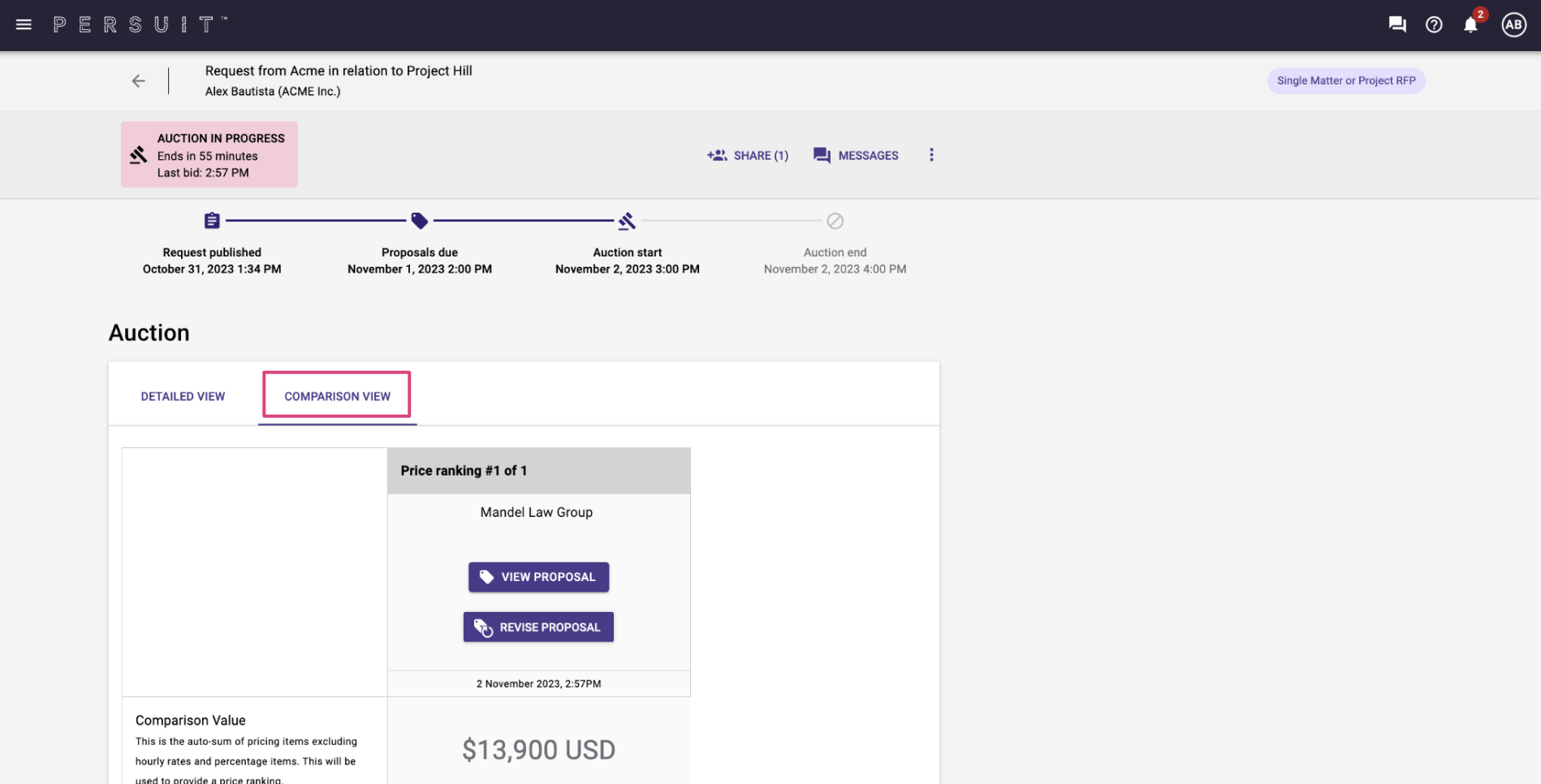Image resolution: width=1541 pixels, height=784 pixels.
Task: Open SHARE (1) sharing options
Action: 748,155
